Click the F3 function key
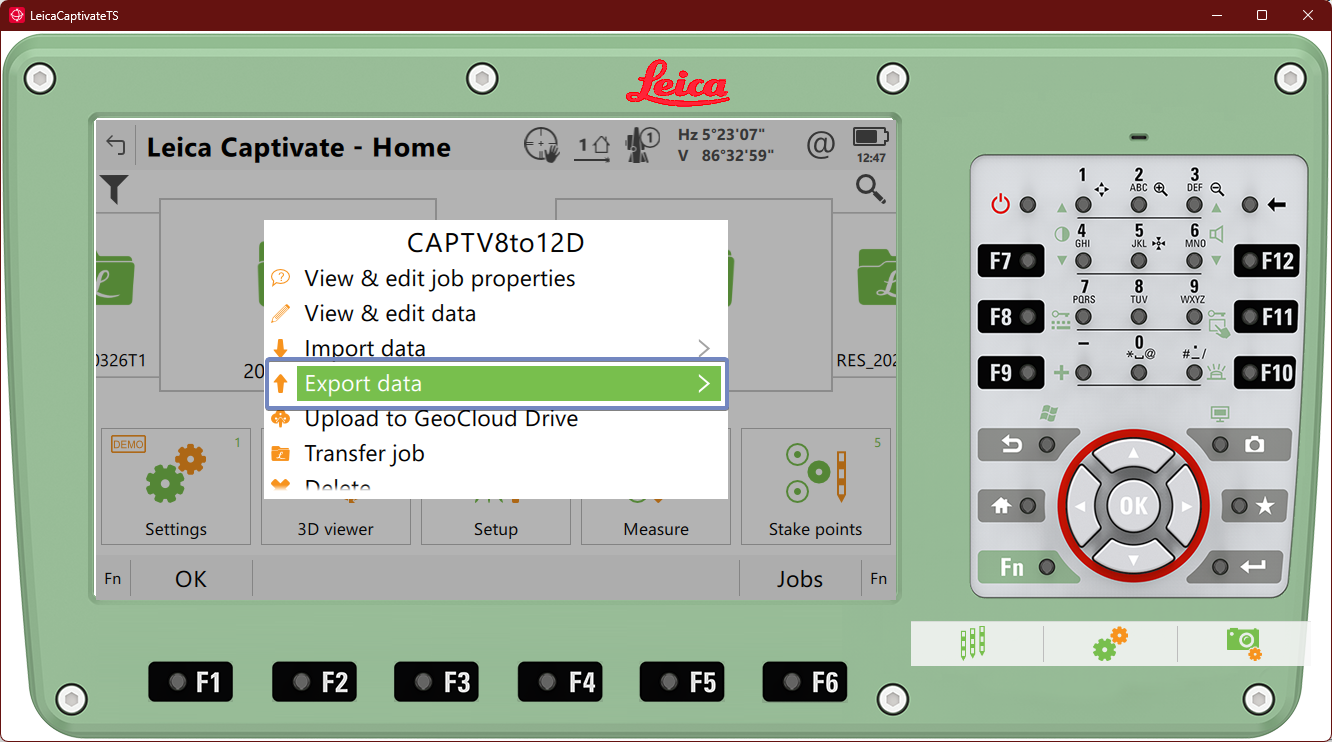The width and height of the screenshot is (1332, 742). pyautogui.click(x=436, y=682)
